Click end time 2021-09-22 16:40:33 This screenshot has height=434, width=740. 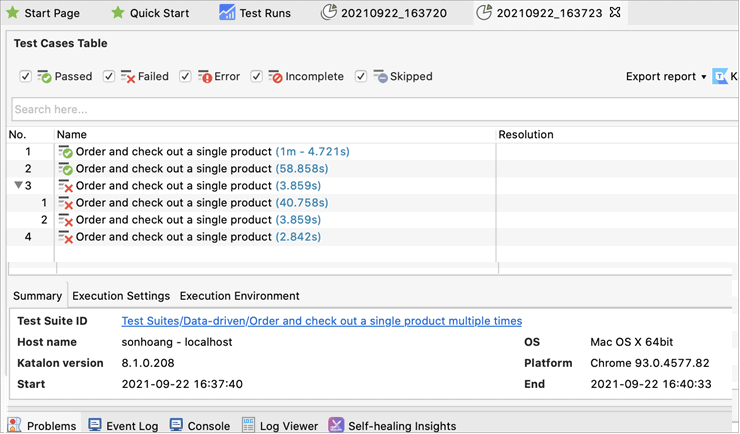pos(651,384)
